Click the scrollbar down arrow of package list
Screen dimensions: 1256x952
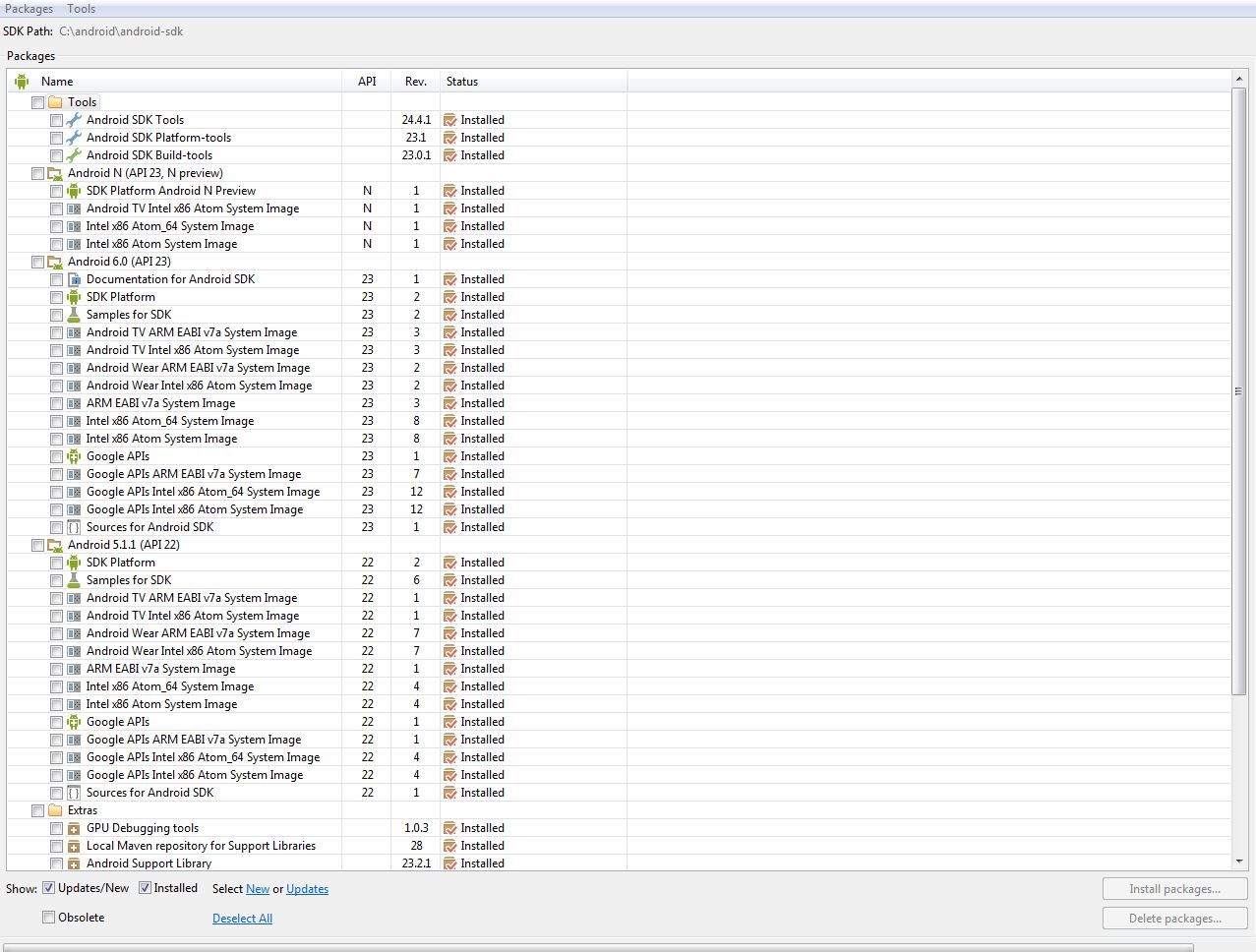click(x=1238, y=862)
